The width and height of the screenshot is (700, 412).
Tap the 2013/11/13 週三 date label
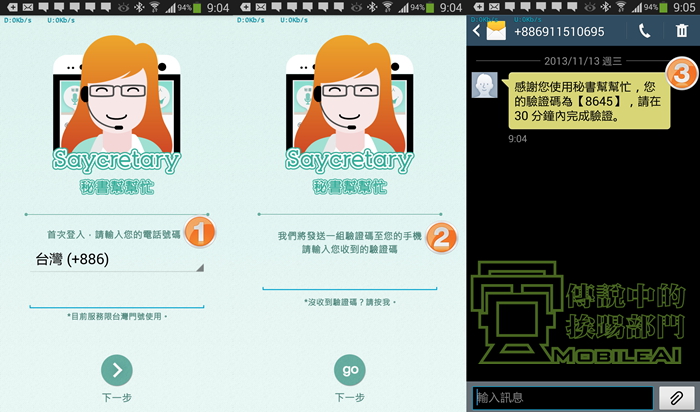[x=583, y=61]
